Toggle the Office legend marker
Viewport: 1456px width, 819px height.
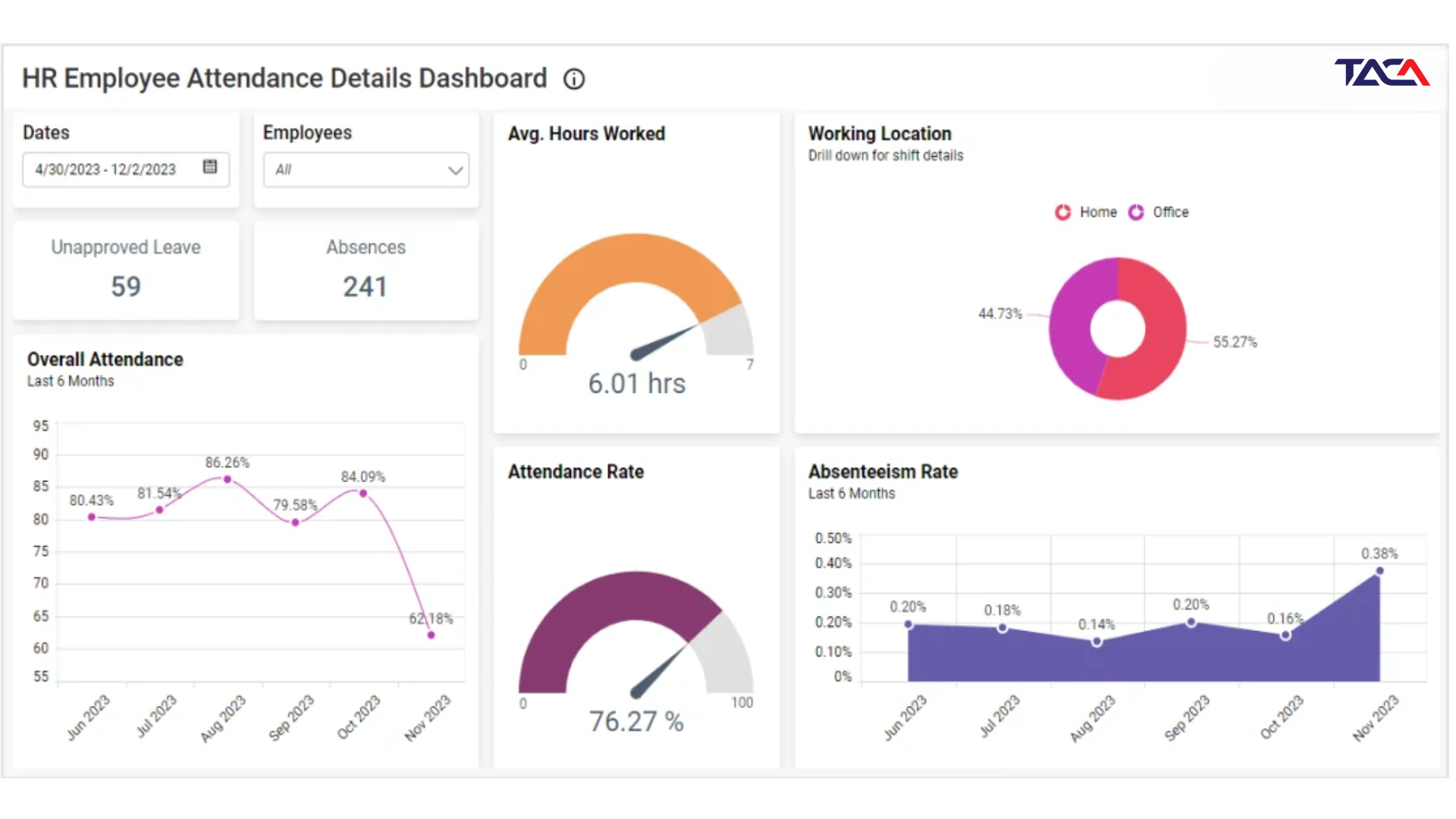click(1136, 212)
